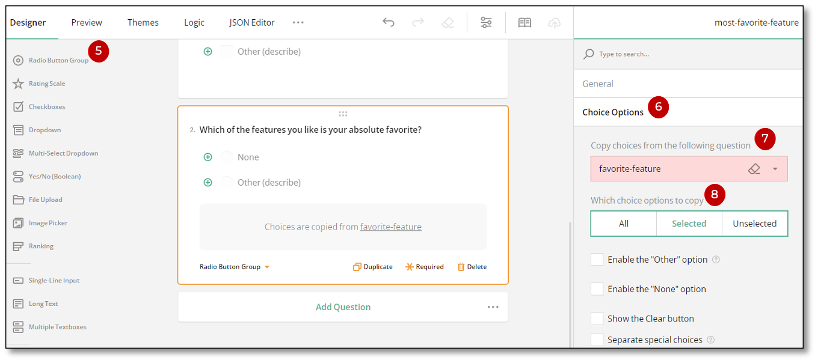Open the favorite-feature dropdown arrow
816x362 pixels.
[775, 169]
